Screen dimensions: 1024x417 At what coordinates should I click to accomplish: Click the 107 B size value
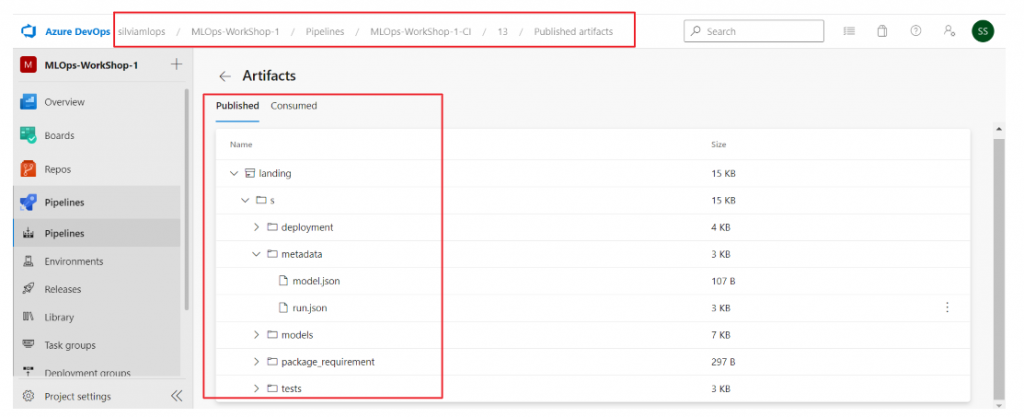click(x=724, y=281)
